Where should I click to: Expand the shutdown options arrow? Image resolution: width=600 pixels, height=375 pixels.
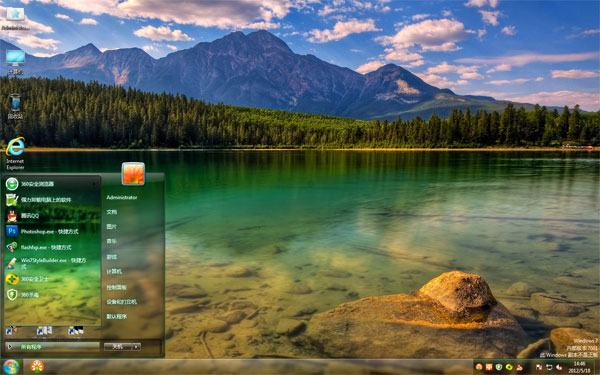click(x=136, y=347)
